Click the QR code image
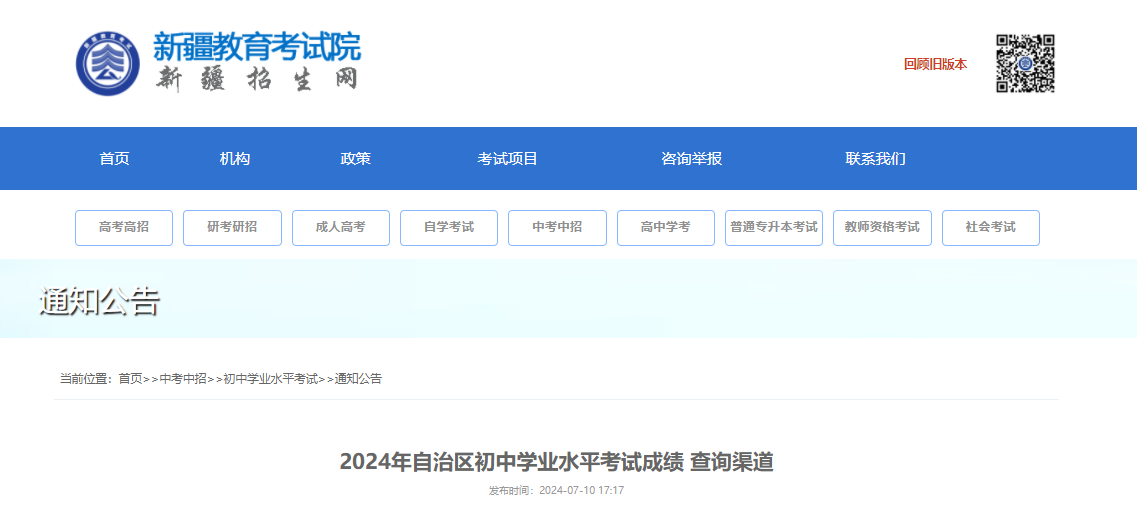1137x515 pixels. (x=1025, y=63)
